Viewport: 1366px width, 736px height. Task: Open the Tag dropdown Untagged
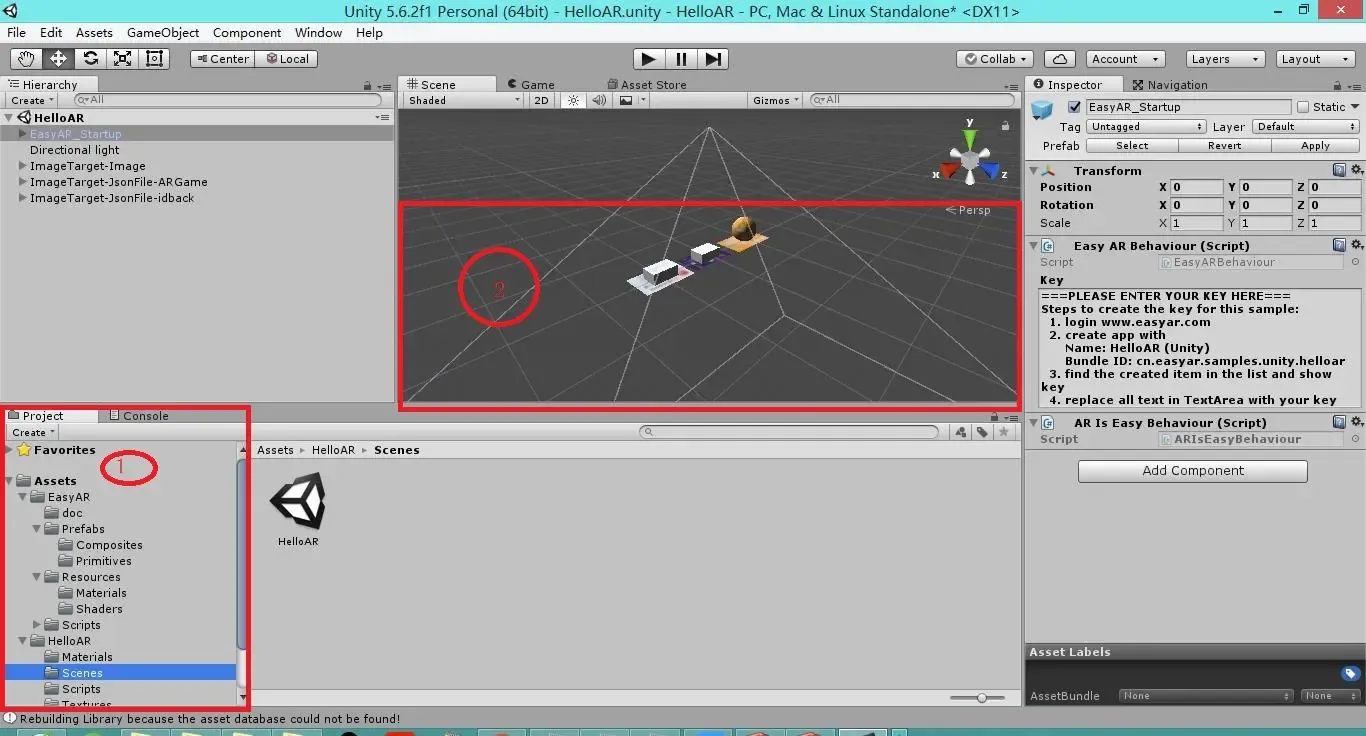(1146, 127)
